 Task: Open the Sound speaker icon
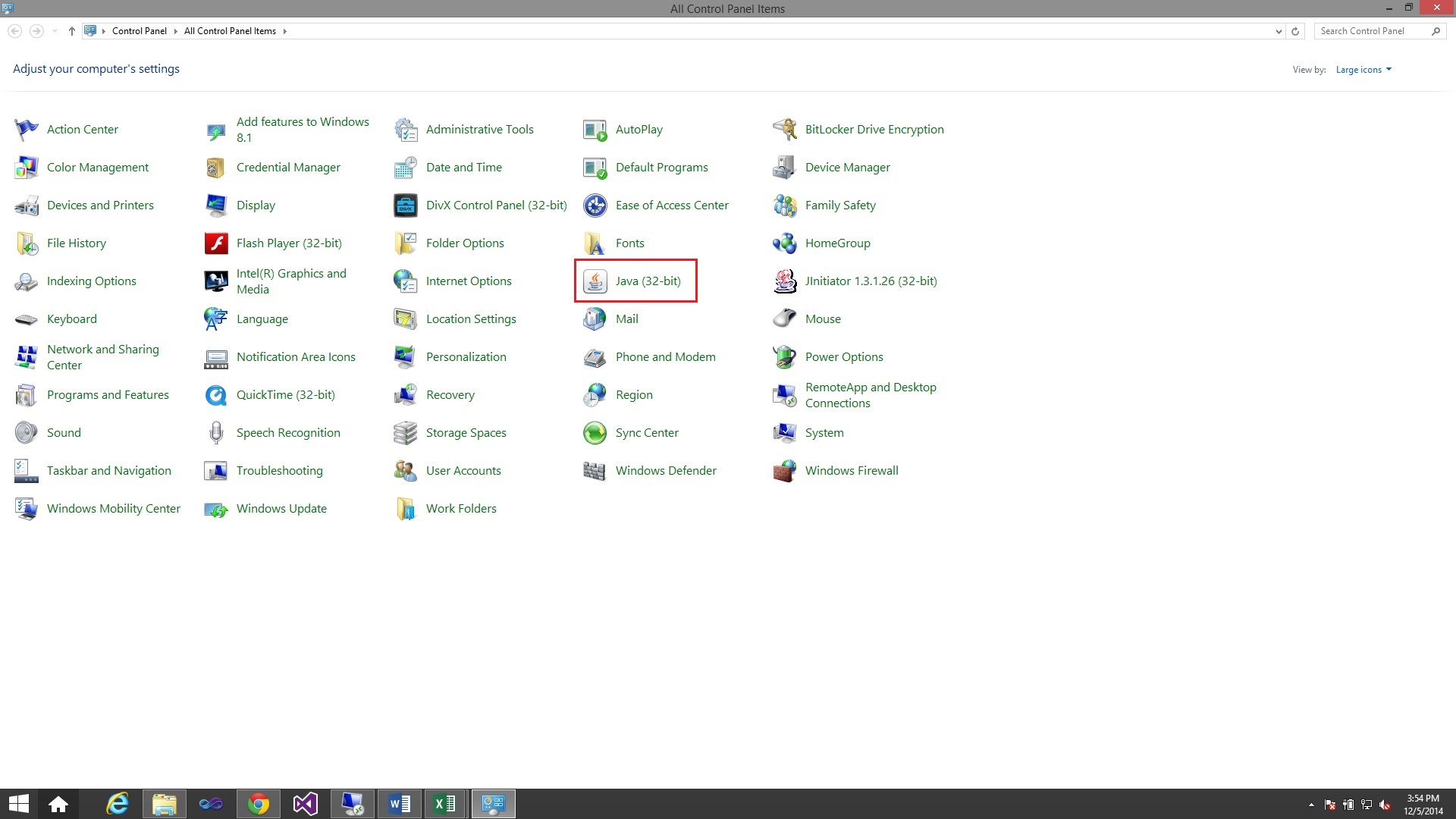(x=26, y=433)
